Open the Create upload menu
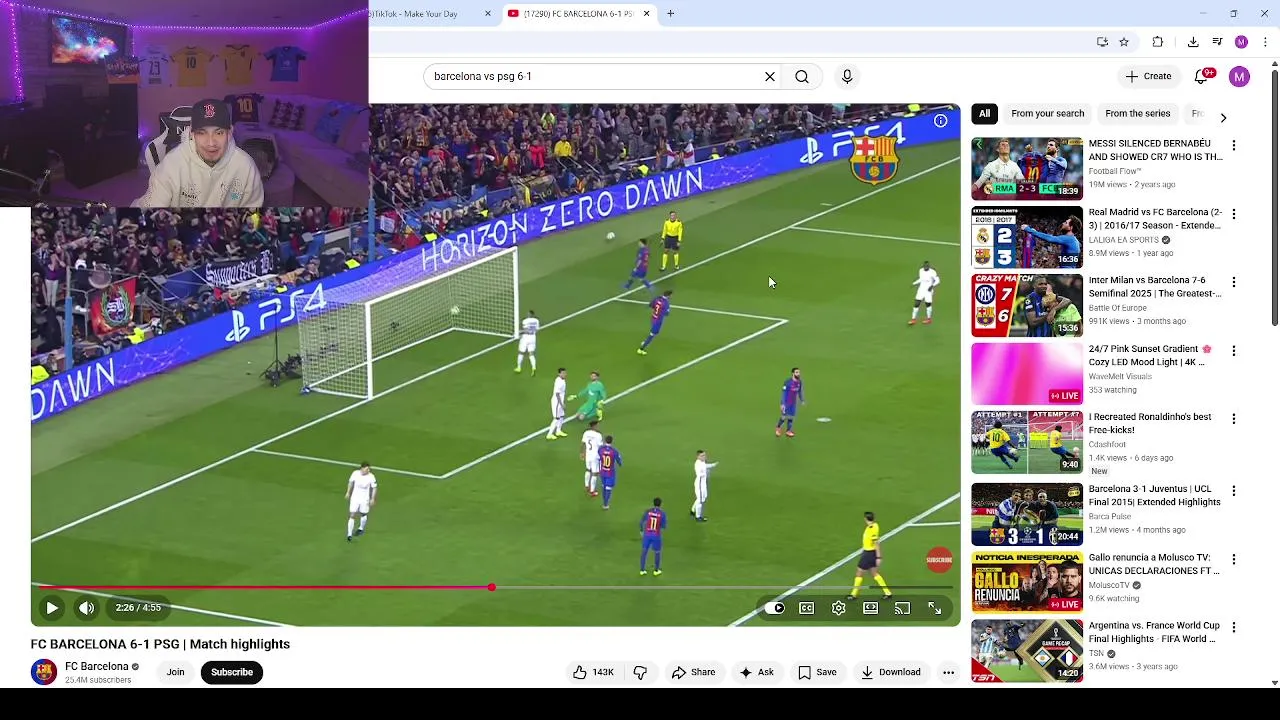This screenshot has height=720, width=1280. tap(1148, 76)
